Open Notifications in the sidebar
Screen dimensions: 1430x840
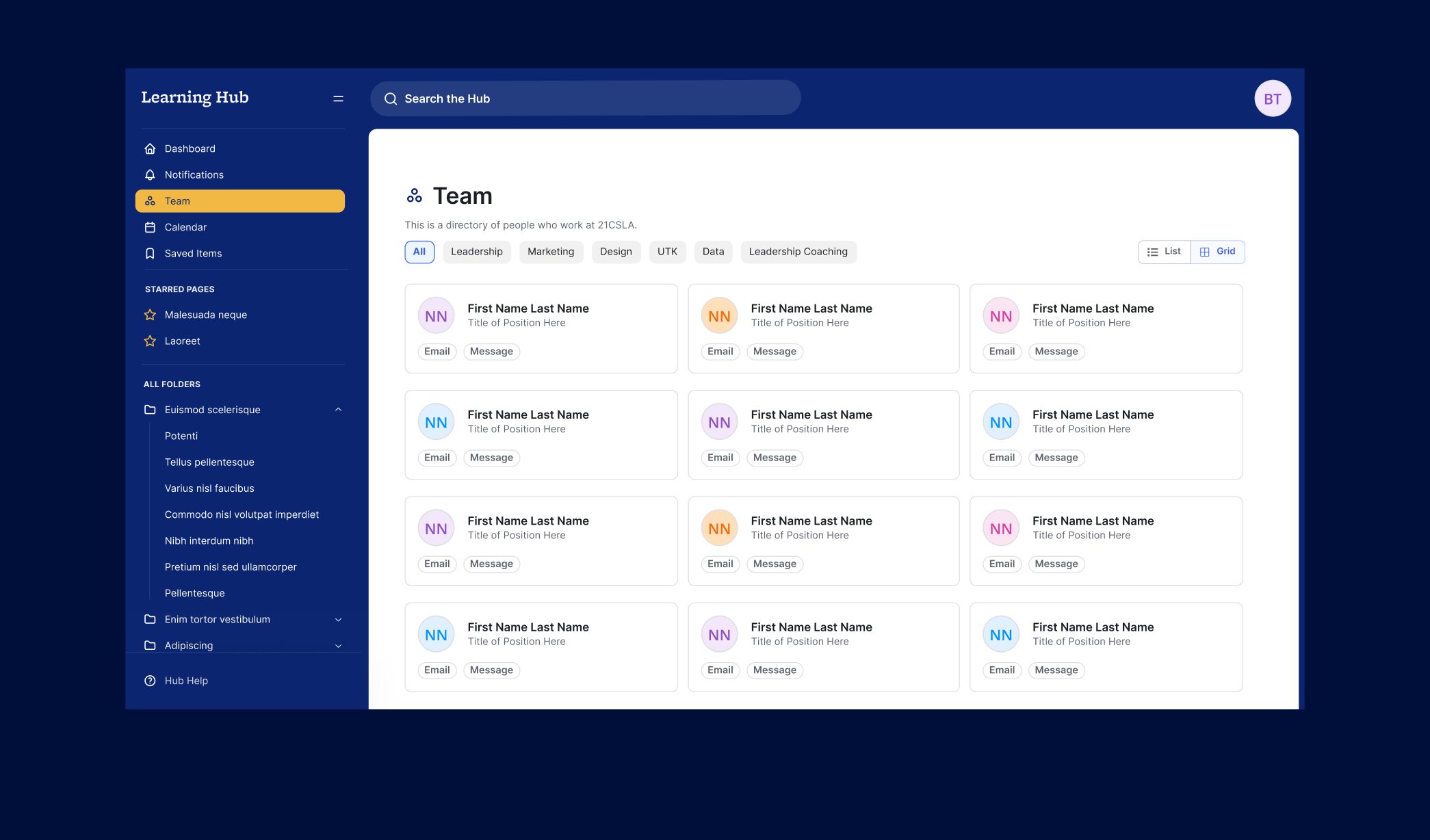pos(240,174)
